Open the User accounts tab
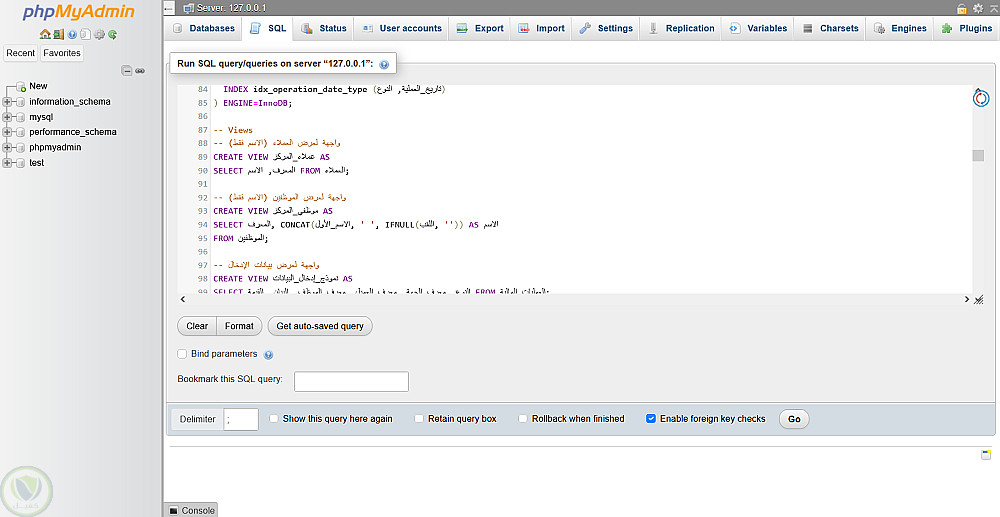The height and width of the screenshot is (517, 1000). (400, 28)
